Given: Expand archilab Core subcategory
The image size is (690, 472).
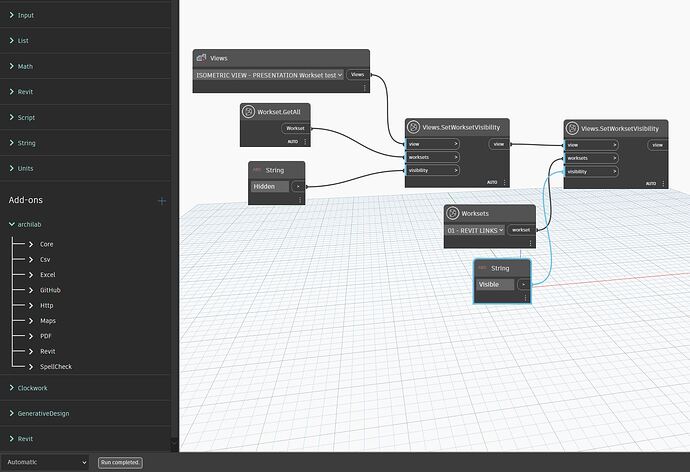Looking at the screenshot, I should coord(31,244).
